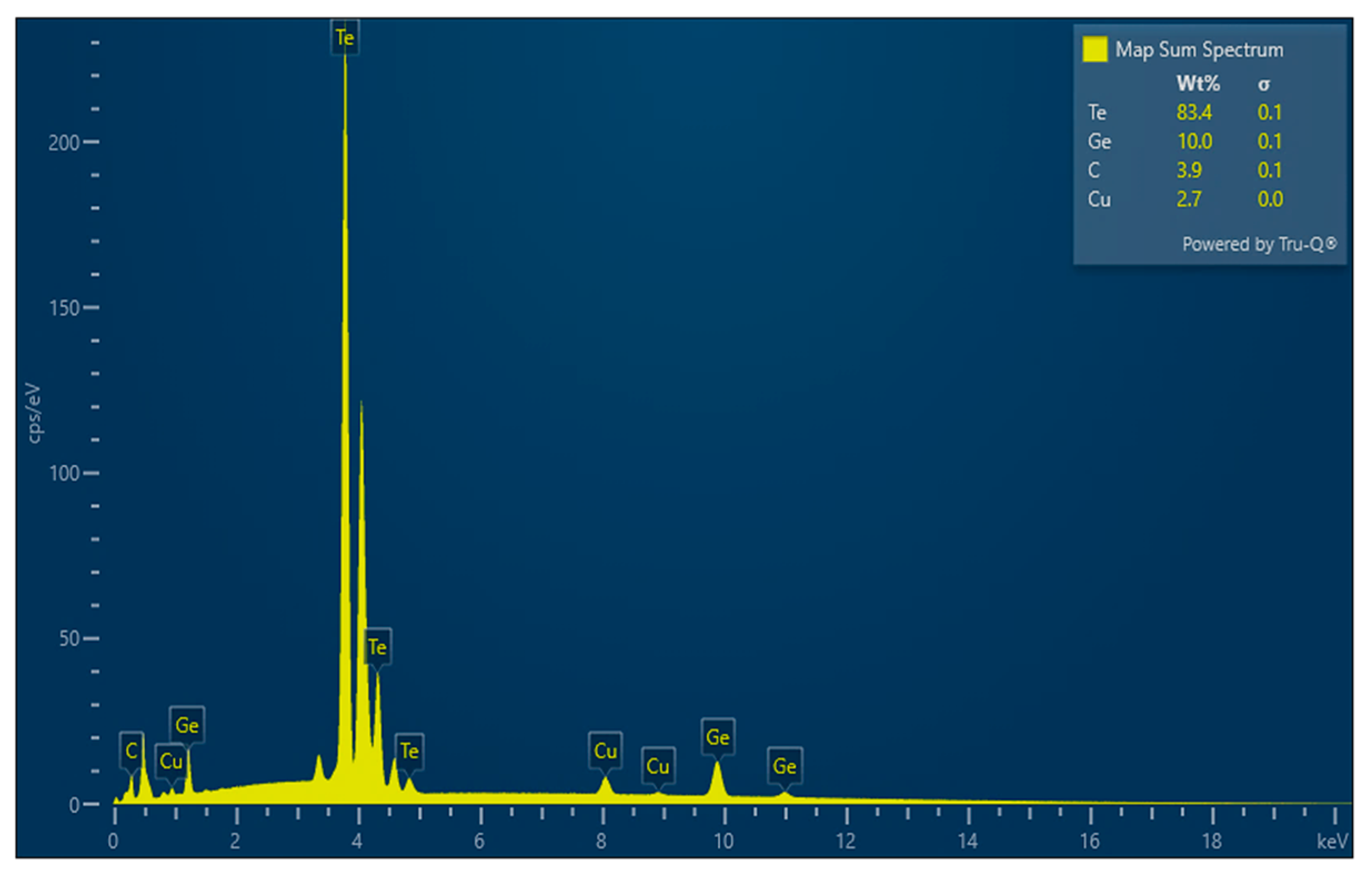Click the Cu label near 1 keV

[x=170, y=761]
